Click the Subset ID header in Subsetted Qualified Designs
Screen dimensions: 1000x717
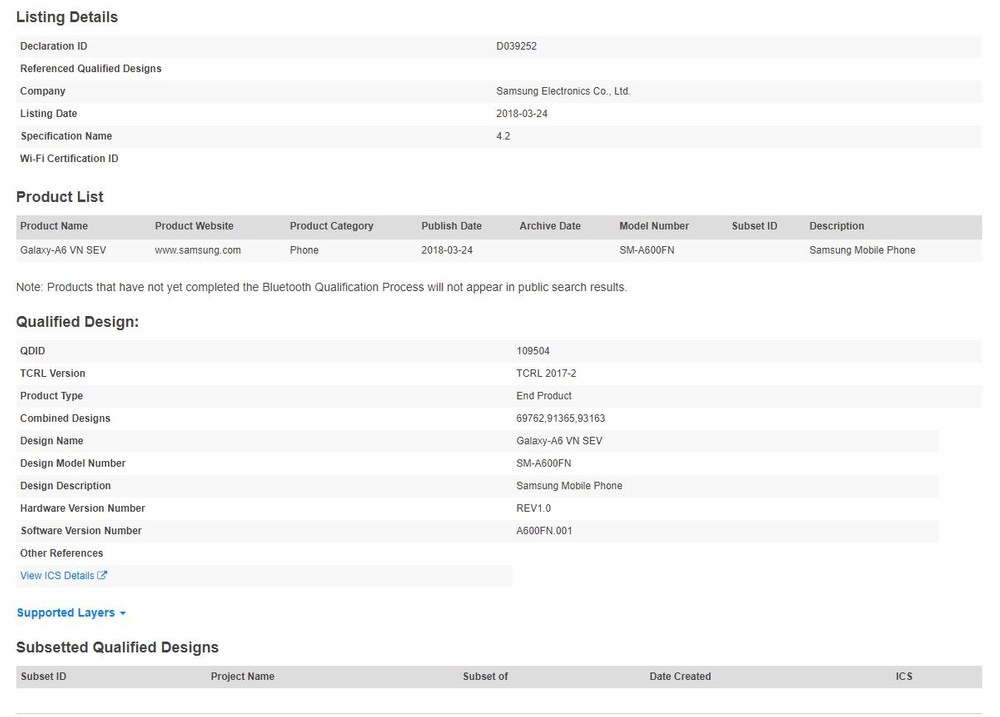(43, 676)
